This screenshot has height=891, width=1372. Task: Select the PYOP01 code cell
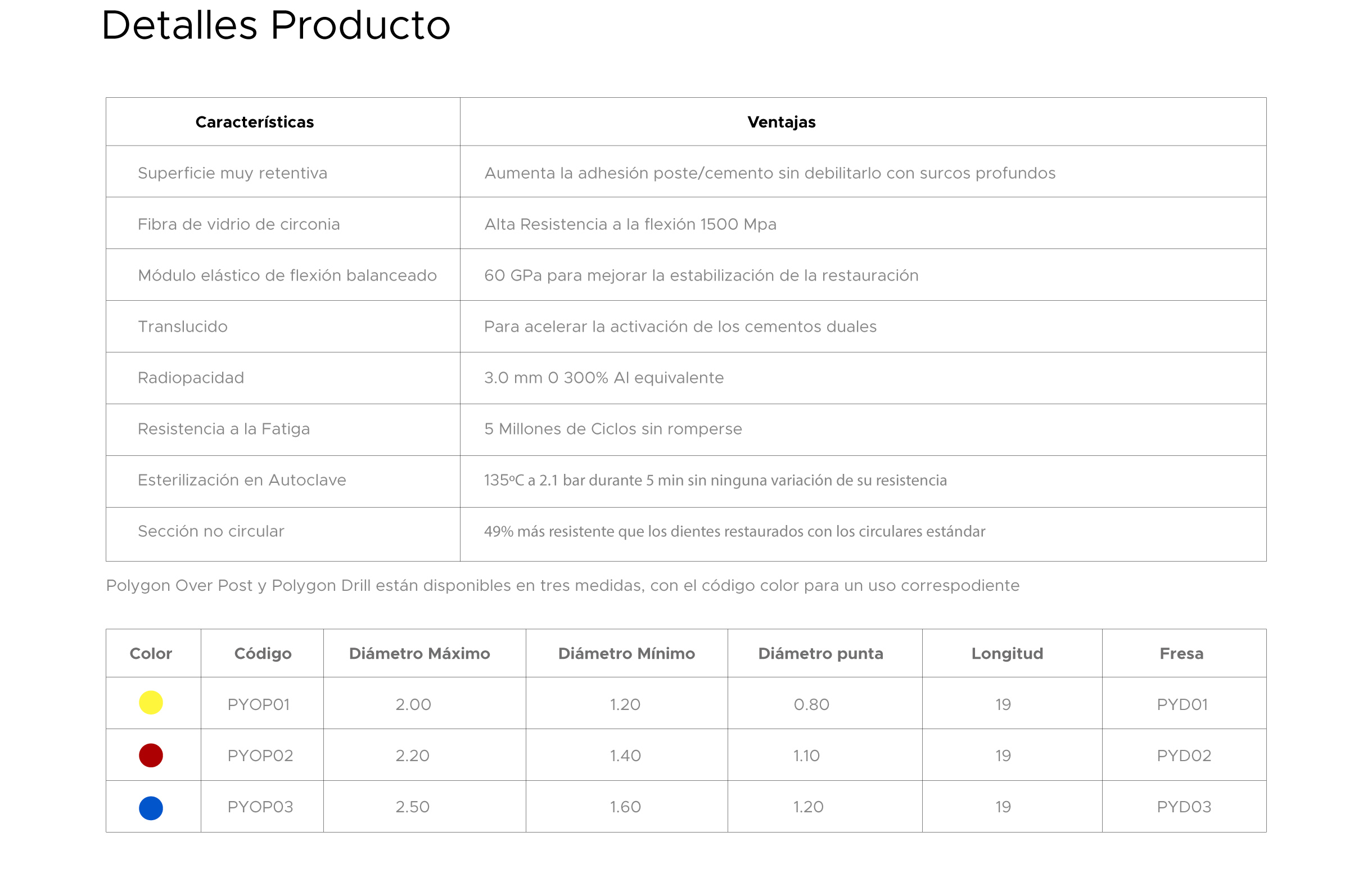point(258,704)
